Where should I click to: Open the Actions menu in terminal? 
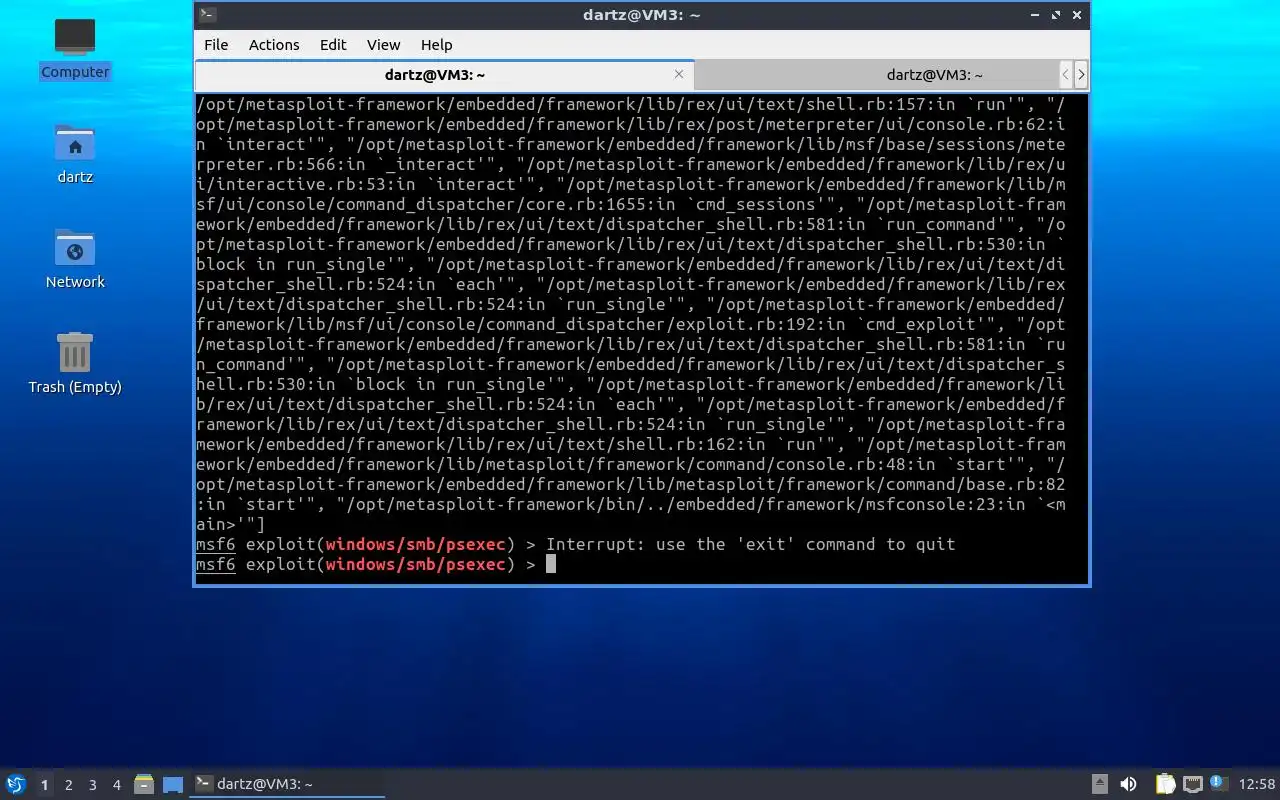point(274,45)
